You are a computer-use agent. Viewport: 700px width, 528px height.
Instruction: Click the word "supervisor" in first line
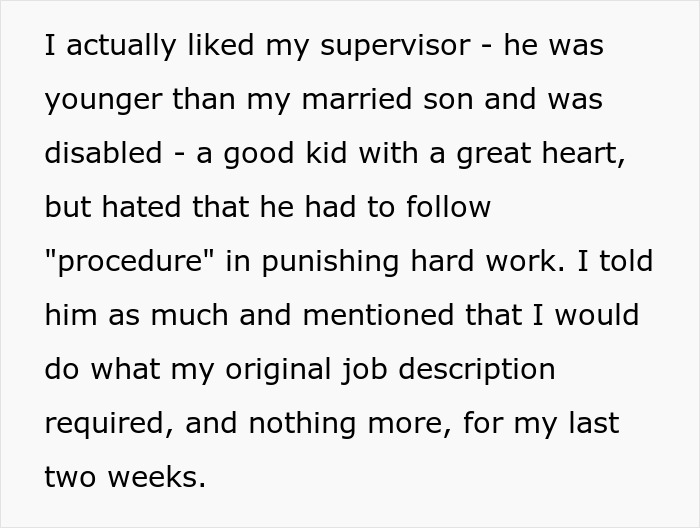(395, 46)
